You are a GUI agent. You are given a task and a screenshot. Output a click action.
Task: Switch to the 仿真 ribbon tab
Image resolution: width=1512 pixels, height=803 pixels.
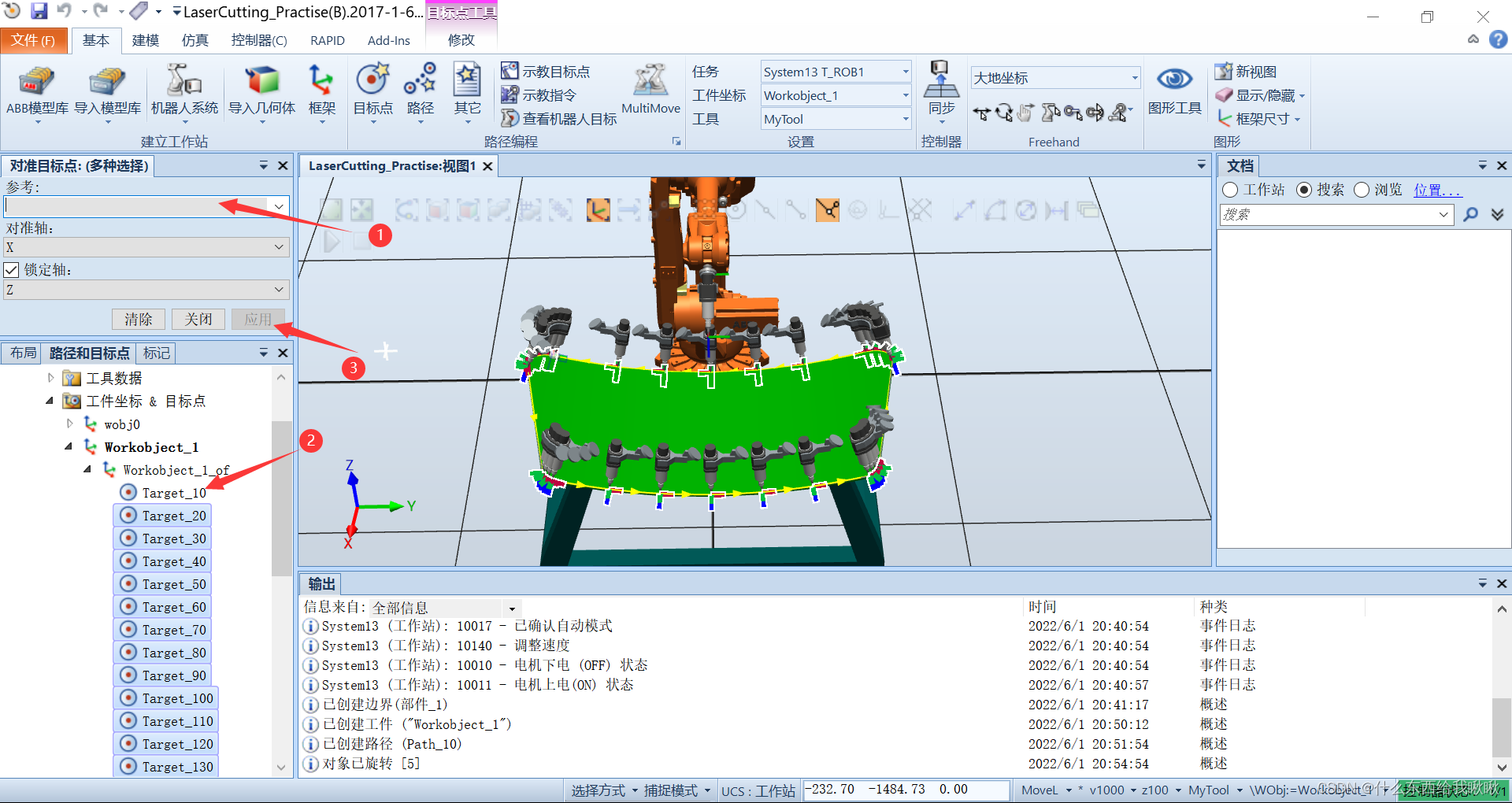click(195, 40)
